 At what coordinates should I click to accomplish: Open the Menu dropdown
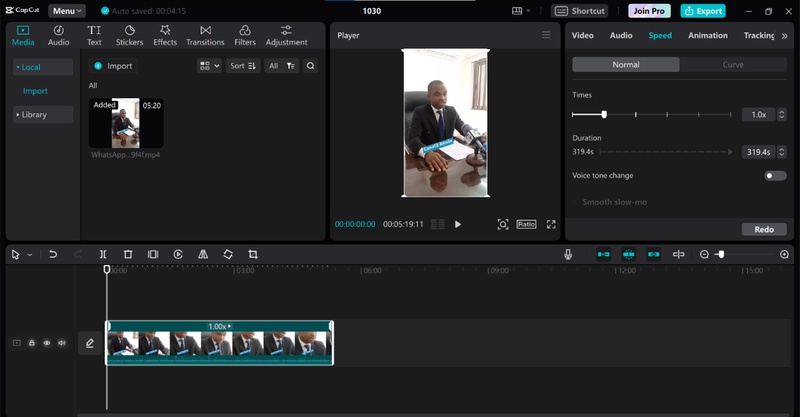tap(67, 11)
